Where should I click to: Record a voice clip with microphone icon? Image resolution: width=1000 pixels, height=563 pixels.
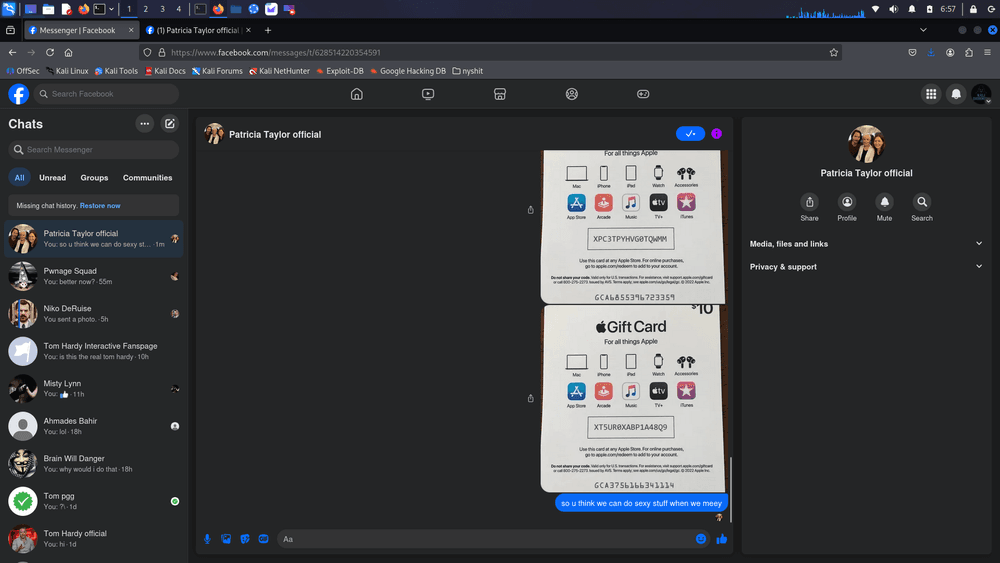point(207,539)
